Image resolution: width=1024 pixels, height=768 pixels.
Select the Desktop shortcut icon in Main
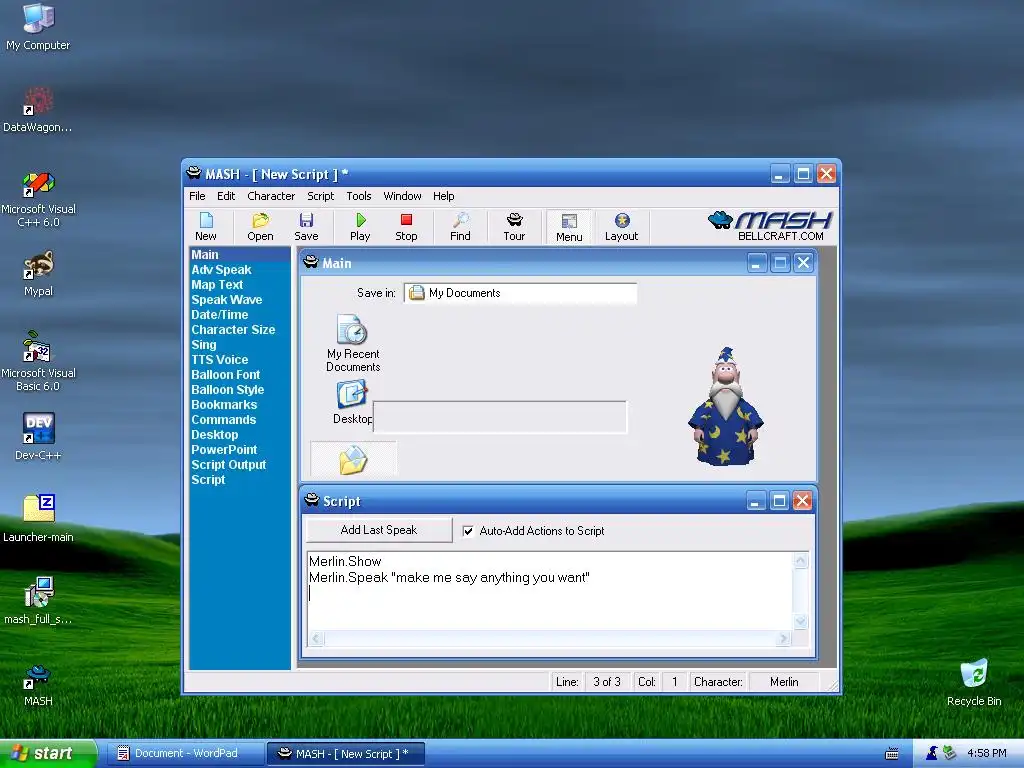coord(352,402)
